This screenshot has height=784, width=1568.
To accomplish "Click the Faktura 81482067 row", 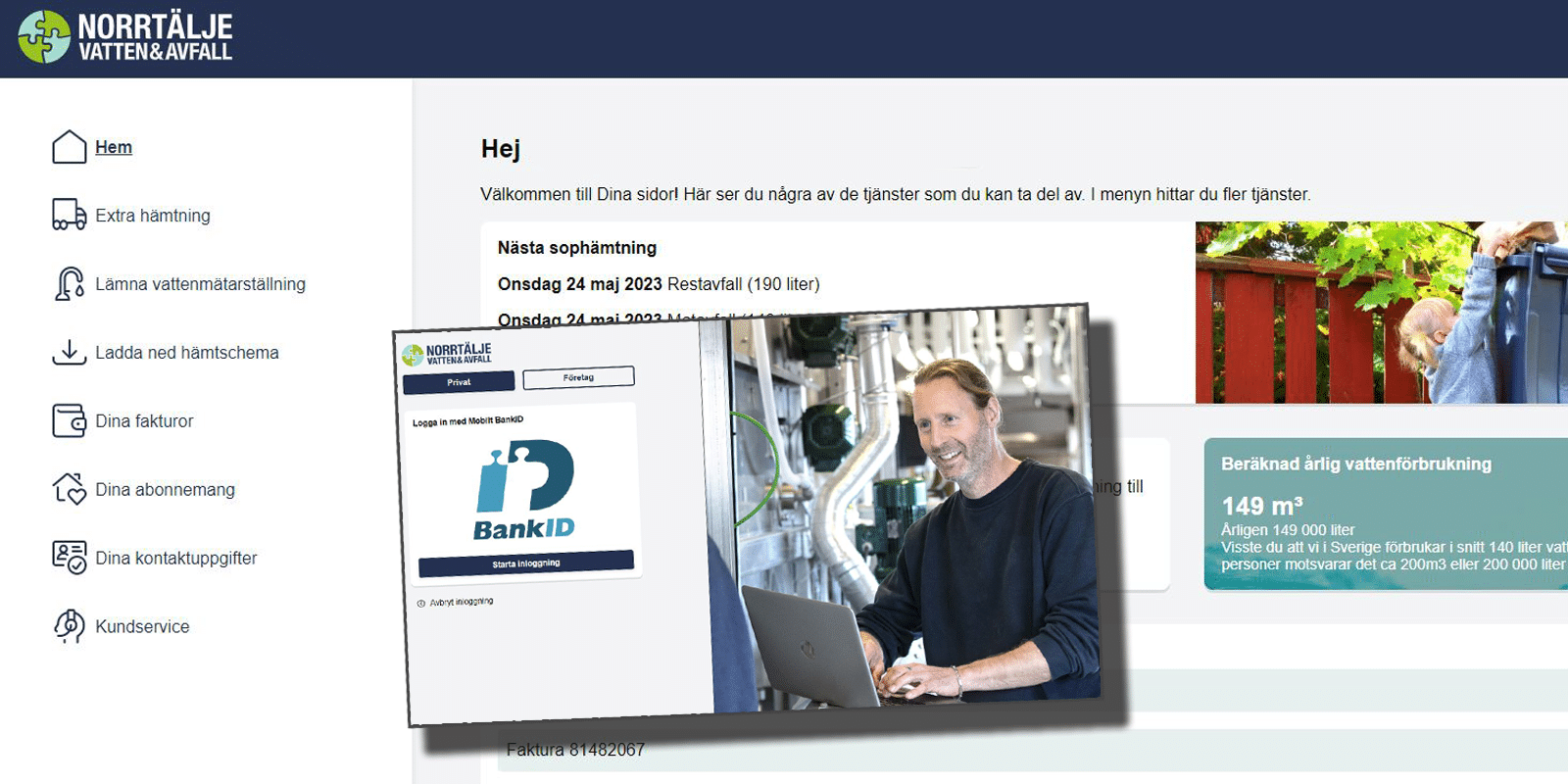I will click(1033, 750).
